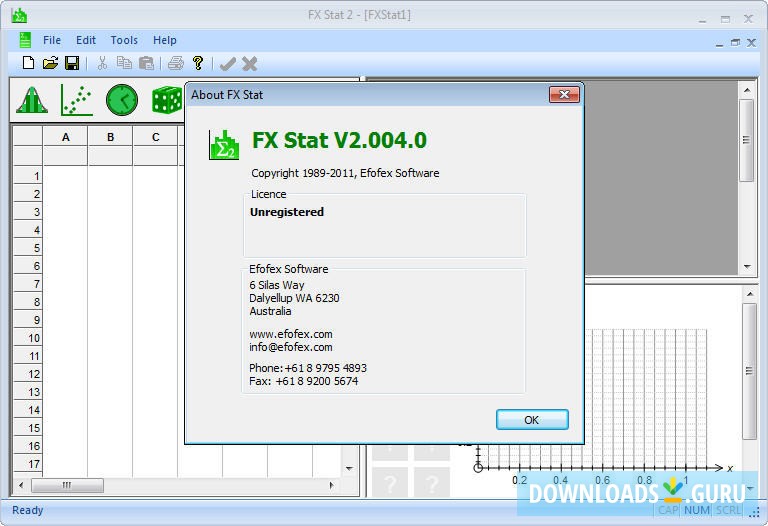Select column B header

point(111,137)
